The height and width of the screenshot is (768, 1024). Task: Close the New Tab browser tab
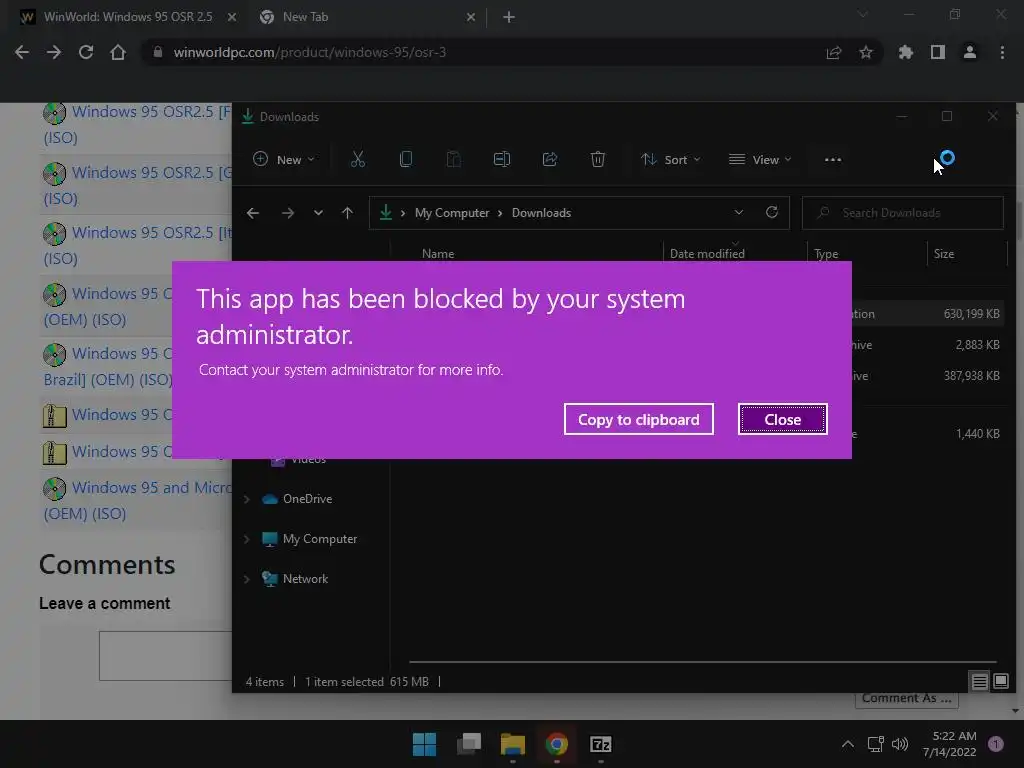[471, 18]
